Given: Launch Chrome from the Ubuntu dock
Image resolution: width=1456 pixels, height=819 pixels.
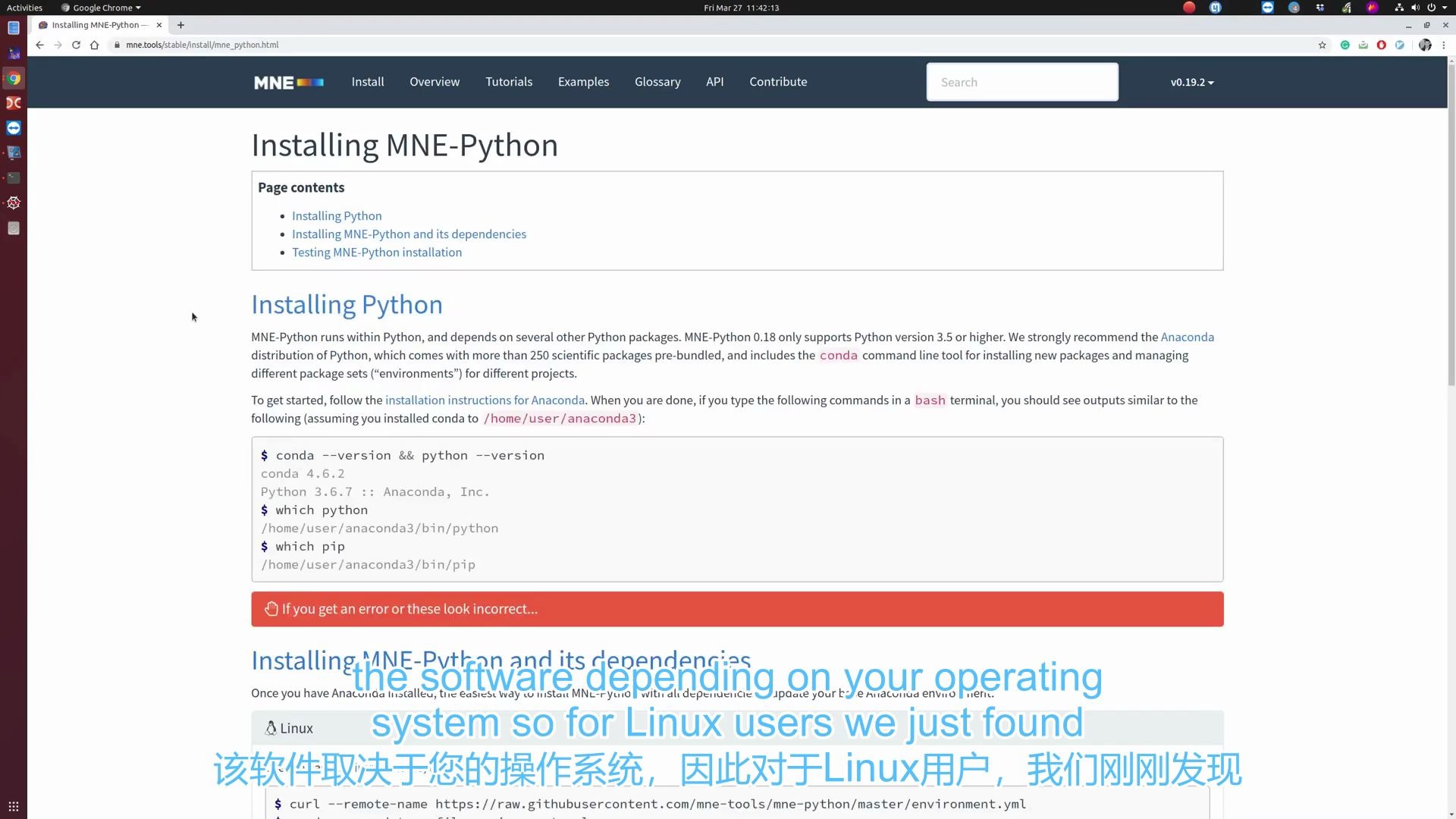Looking at the screenshot, I should 14,78.
